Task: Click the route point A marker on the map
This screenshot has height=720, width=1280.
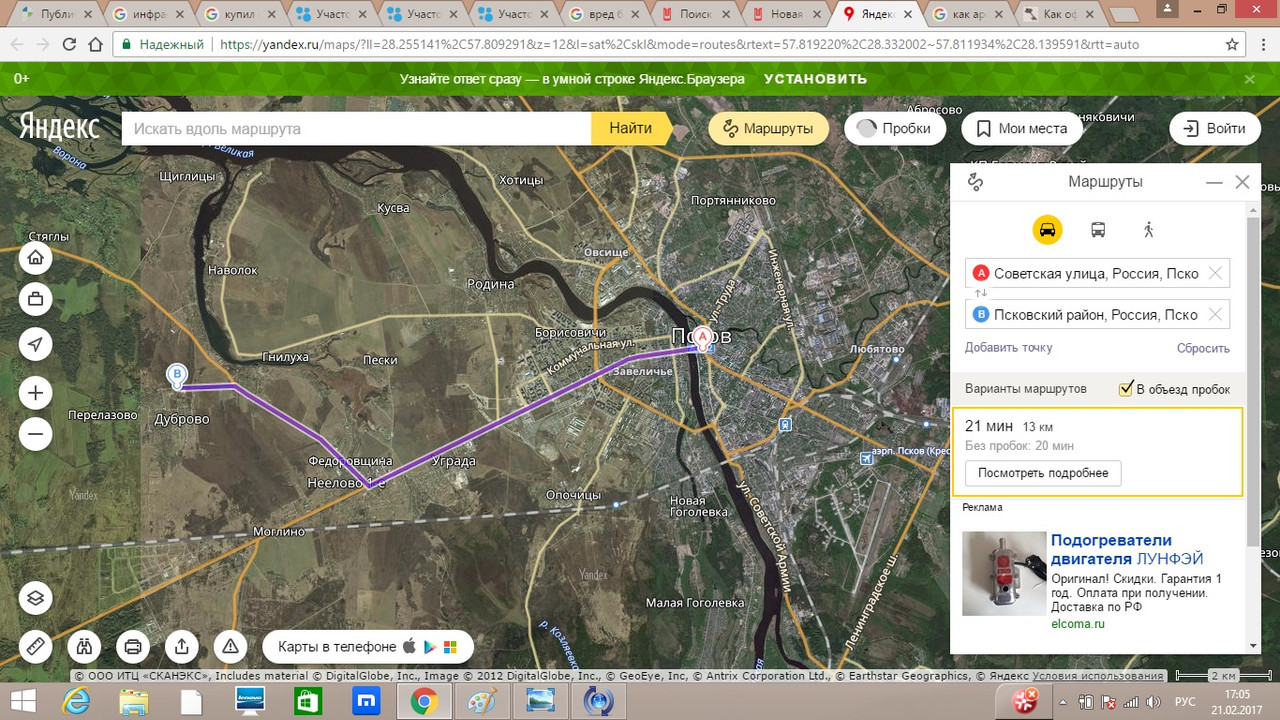Action: 703,338
